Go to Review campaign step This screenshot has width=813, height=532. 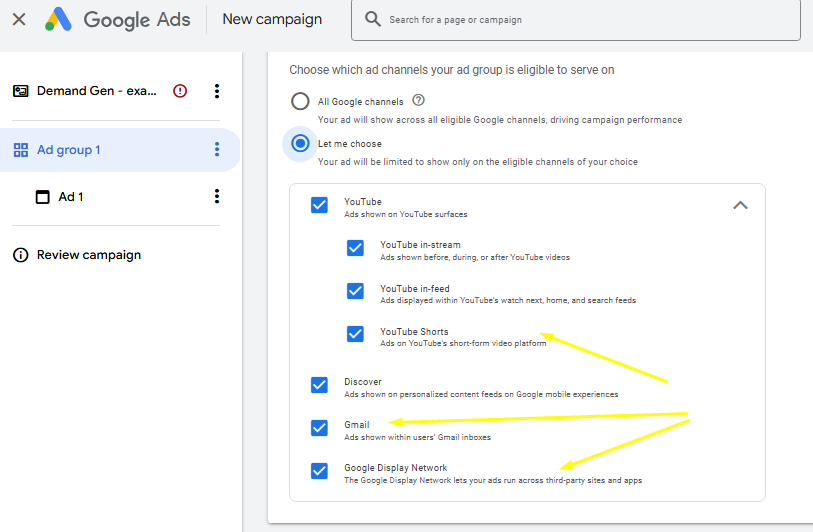pos(88,255)
